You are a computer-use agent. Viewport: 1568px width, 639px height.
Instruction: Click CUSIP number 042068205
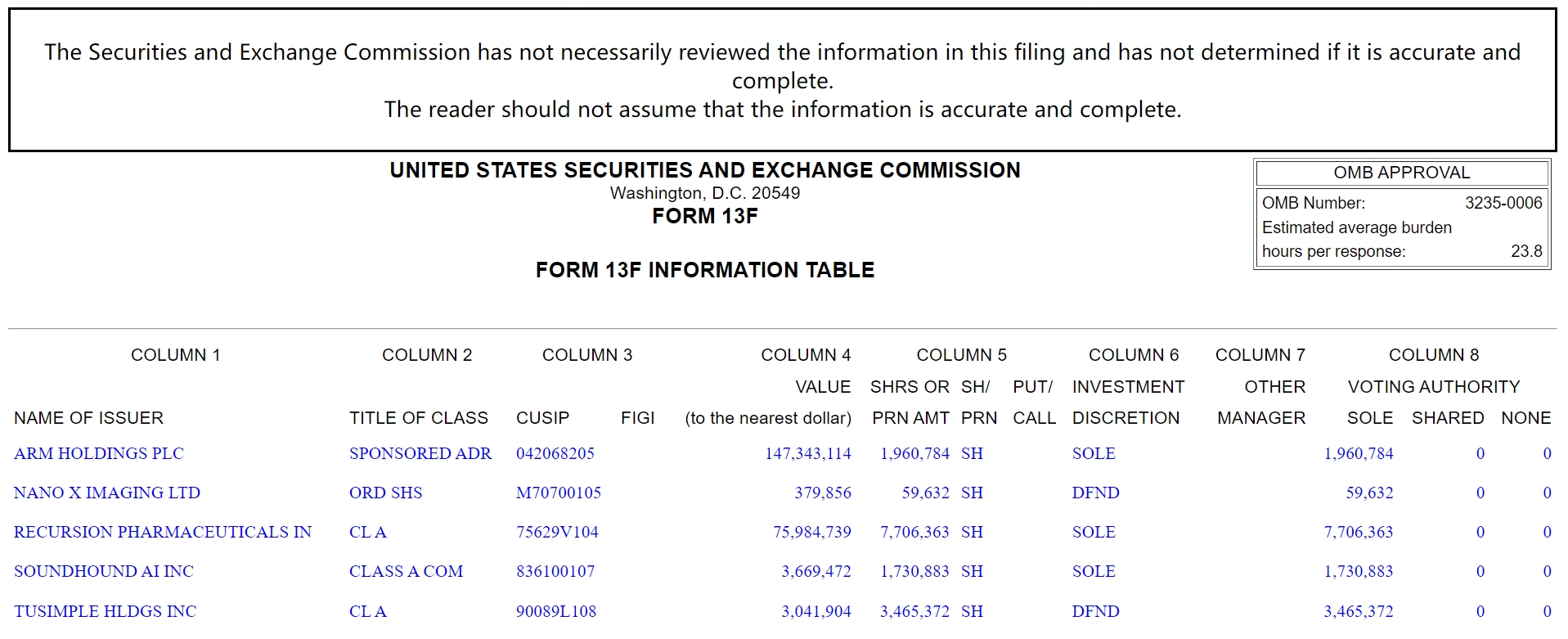pos(555,453)
